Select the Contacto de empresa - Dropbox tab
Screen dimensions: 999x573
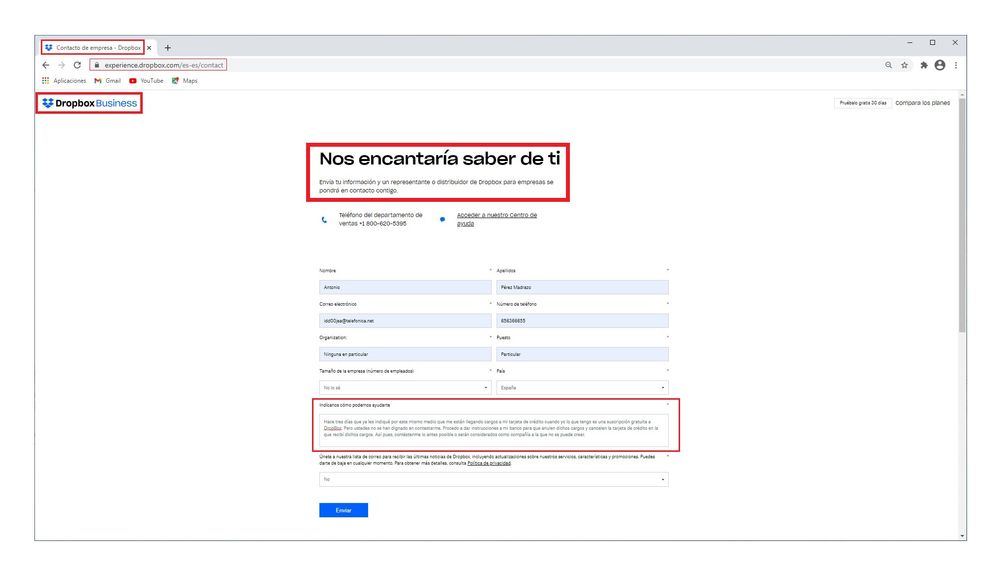point(94,48)
